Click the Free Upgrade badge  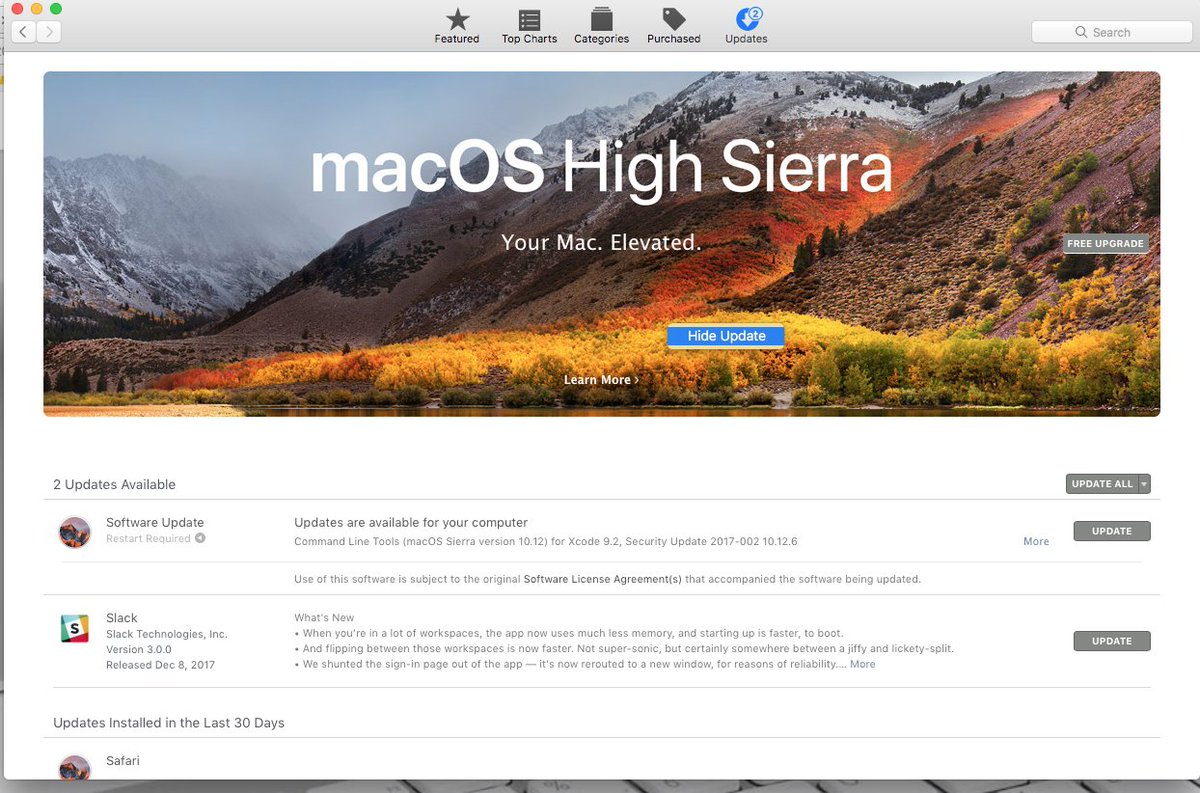pos(1105,243)
